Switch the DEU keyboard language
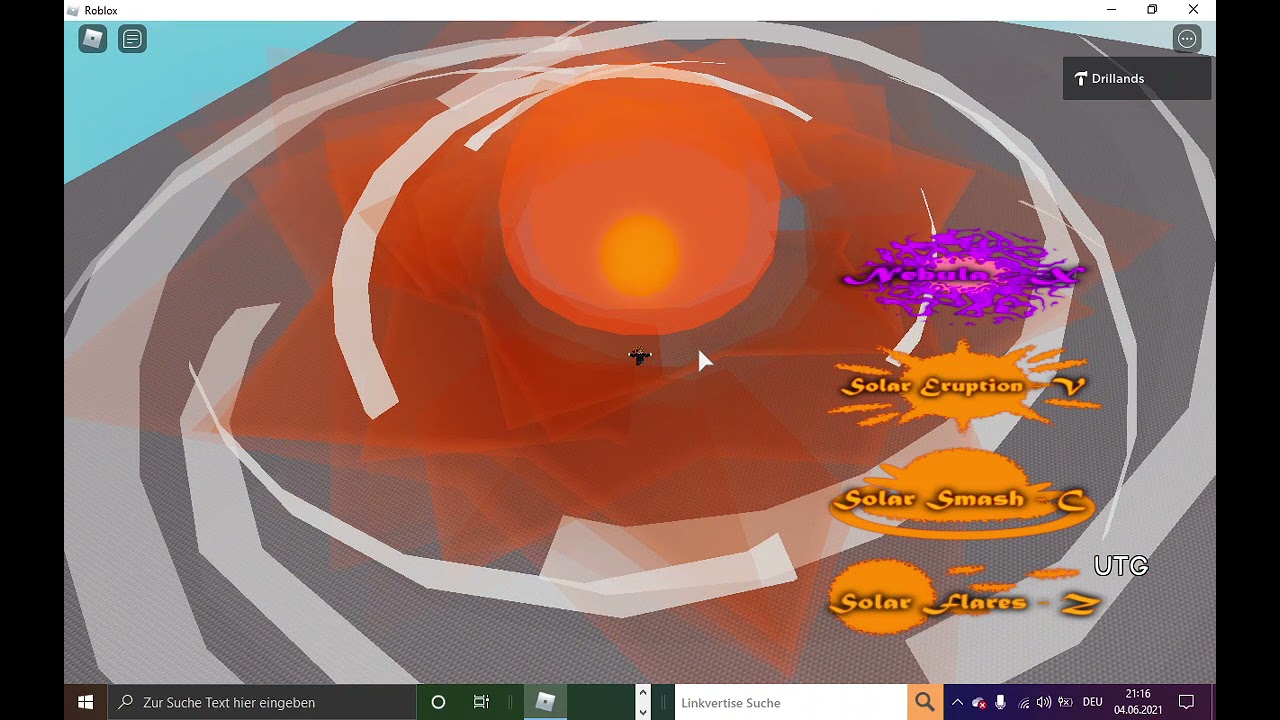Image resolution: width=1280 pixels, height=720 pixels. 1093,703
